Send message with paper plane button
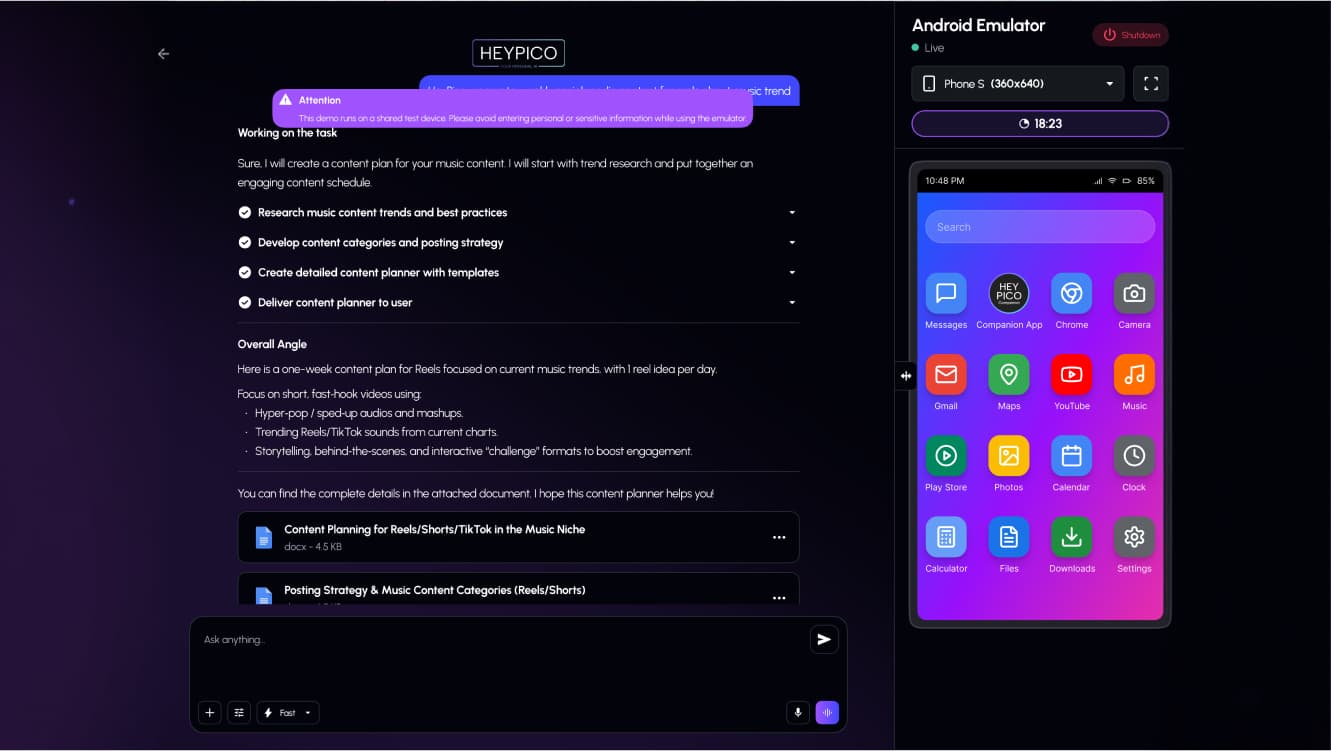Viewport: 1331px width, 751px height. (824, 640)
